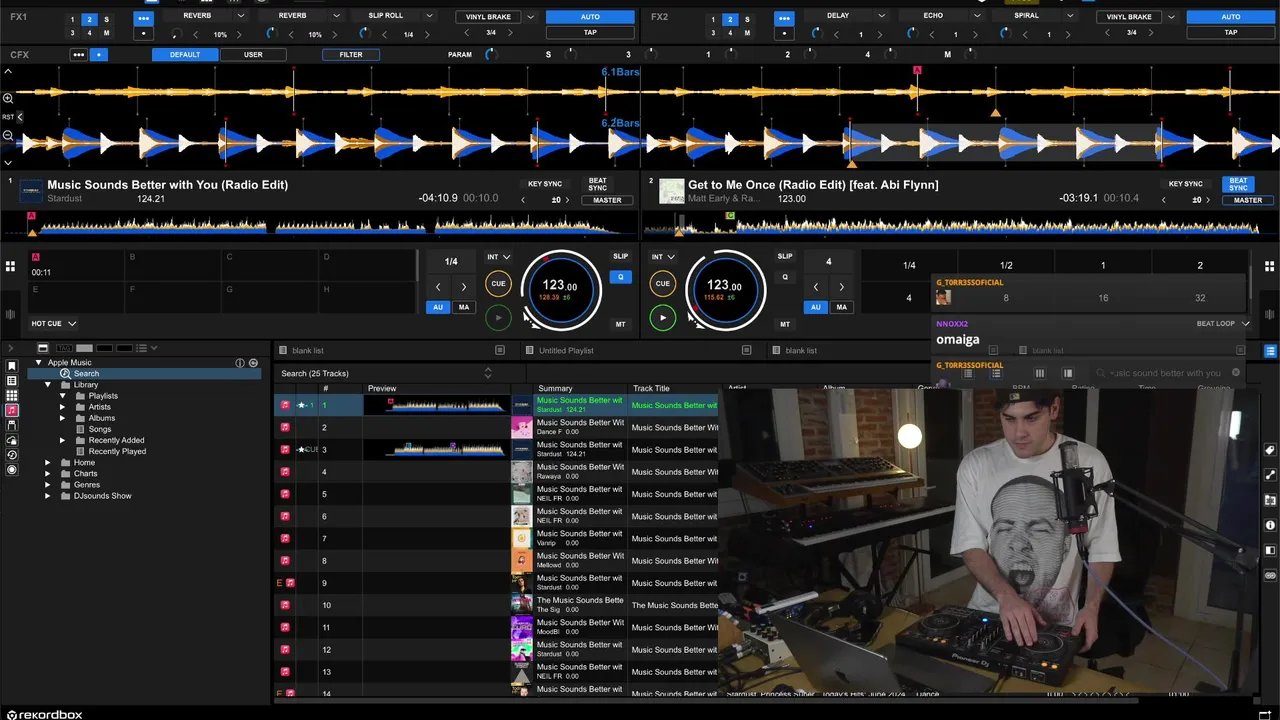Select the CFX DEFAULT tab
The image size is (1280, 720).
point(185,54)
